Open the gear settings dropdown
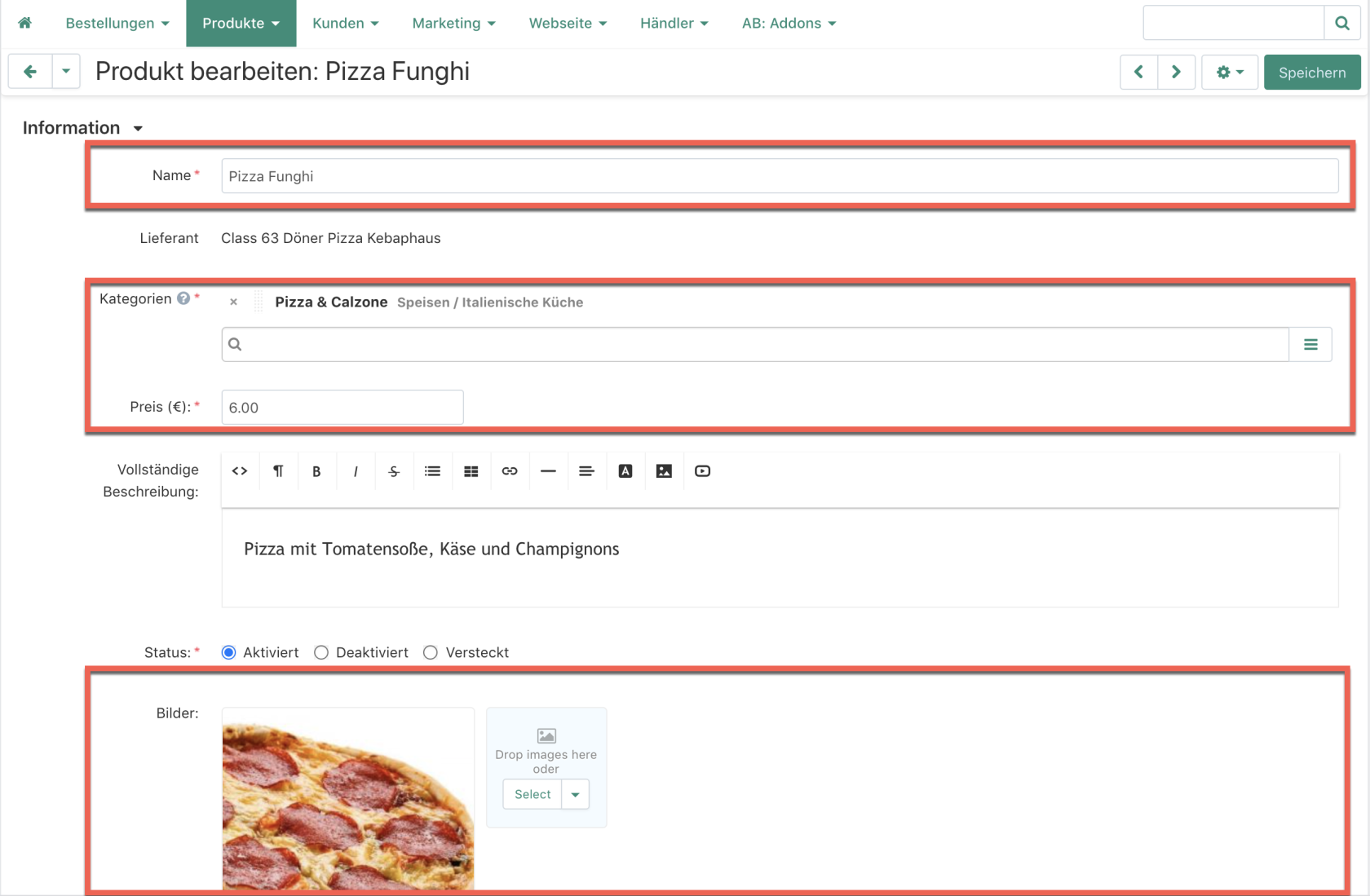This screenshot has height=896, width=1370. coord(1230,72)
